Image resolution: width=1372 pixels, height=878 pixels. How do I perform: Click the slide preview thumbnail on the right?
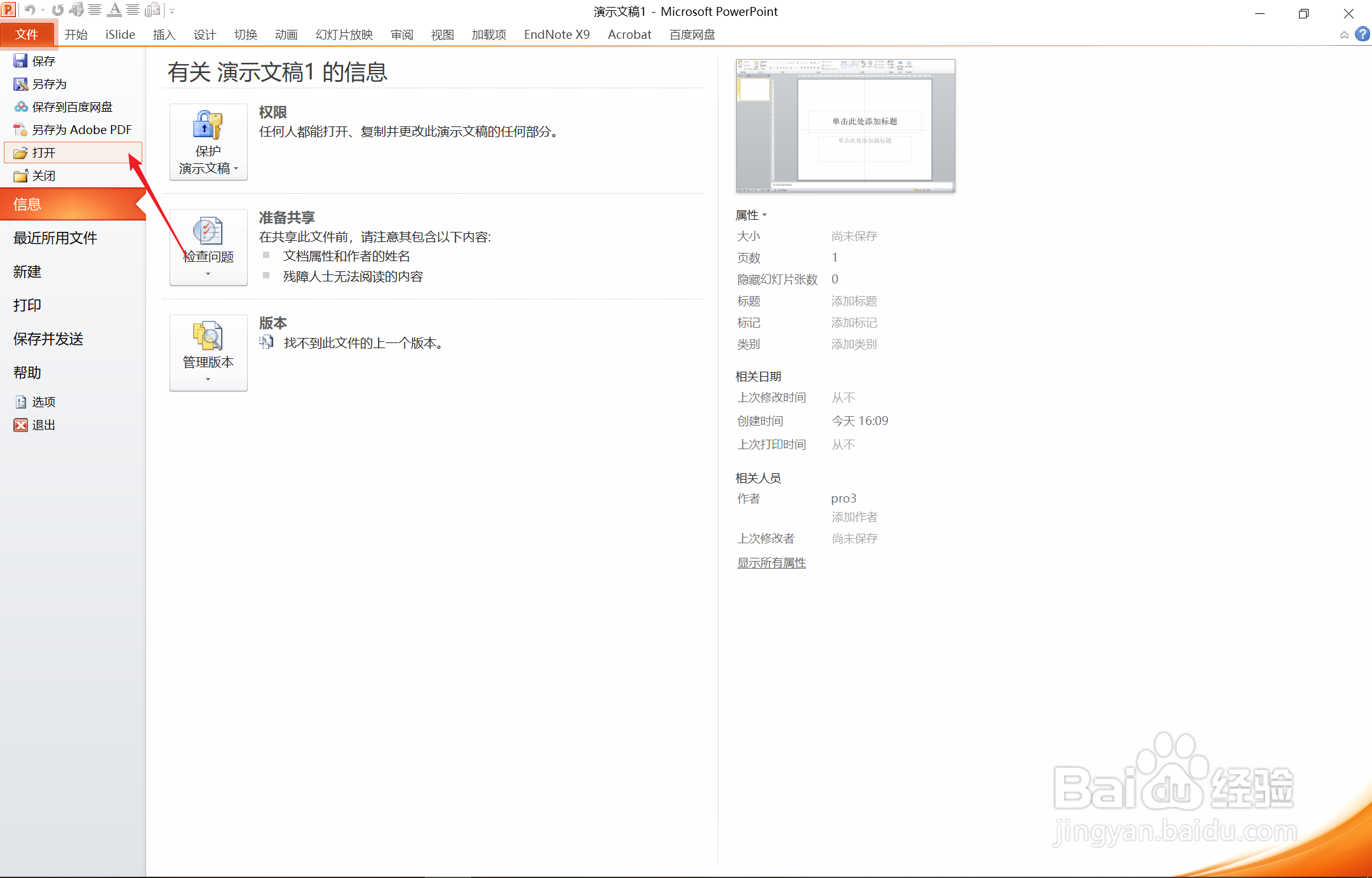coord(845,126)
